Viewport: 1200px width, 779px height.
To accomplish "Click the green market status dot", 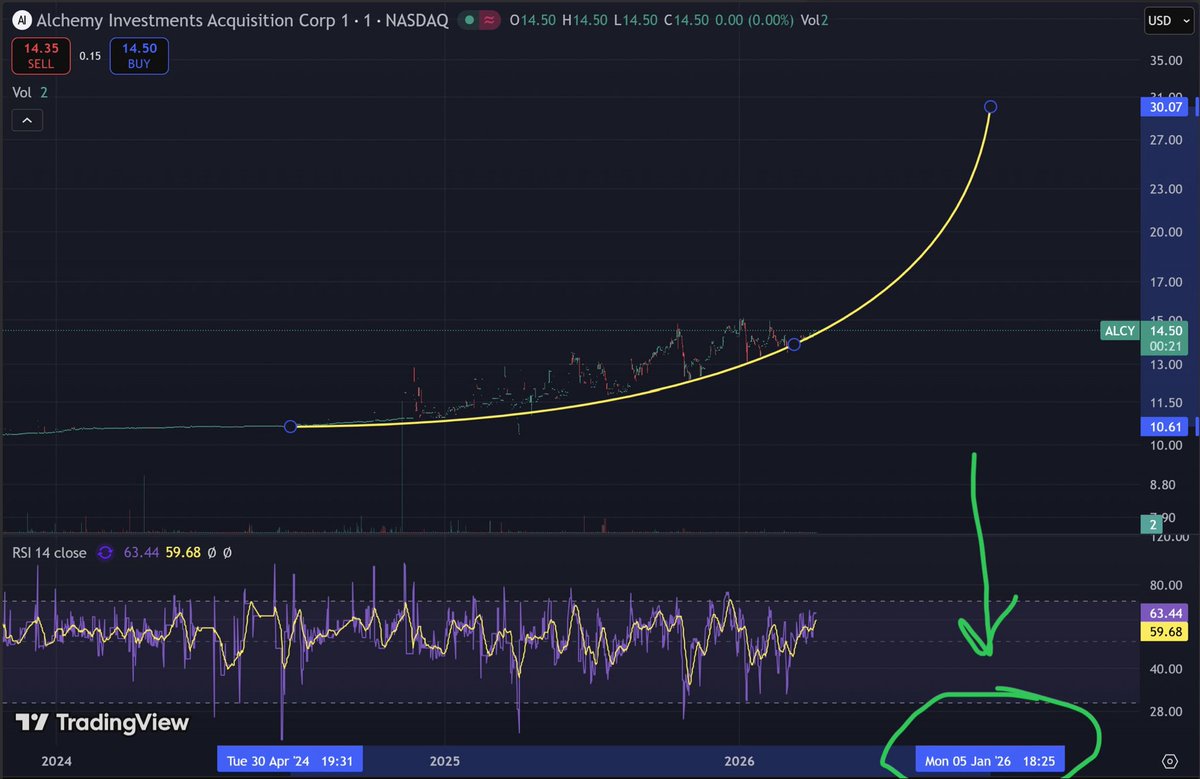I will click(x=470, y=20).
